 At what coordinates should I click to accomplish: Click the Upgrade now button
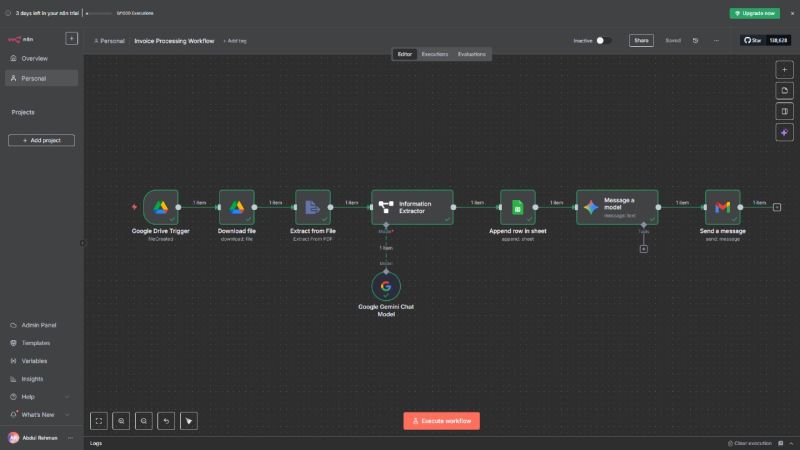pos(755,13)
